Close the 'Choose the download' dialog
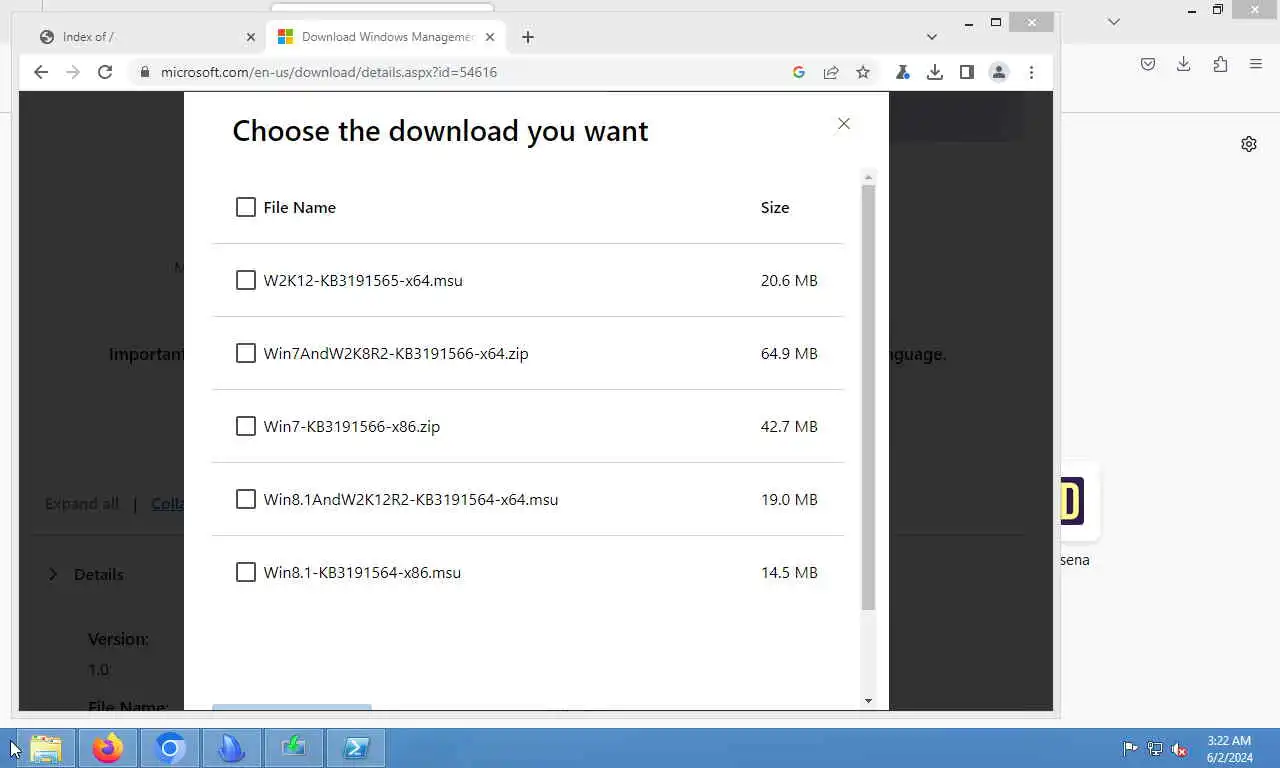Viewport: 1280px width, 768px height. (x=844, y=124)
